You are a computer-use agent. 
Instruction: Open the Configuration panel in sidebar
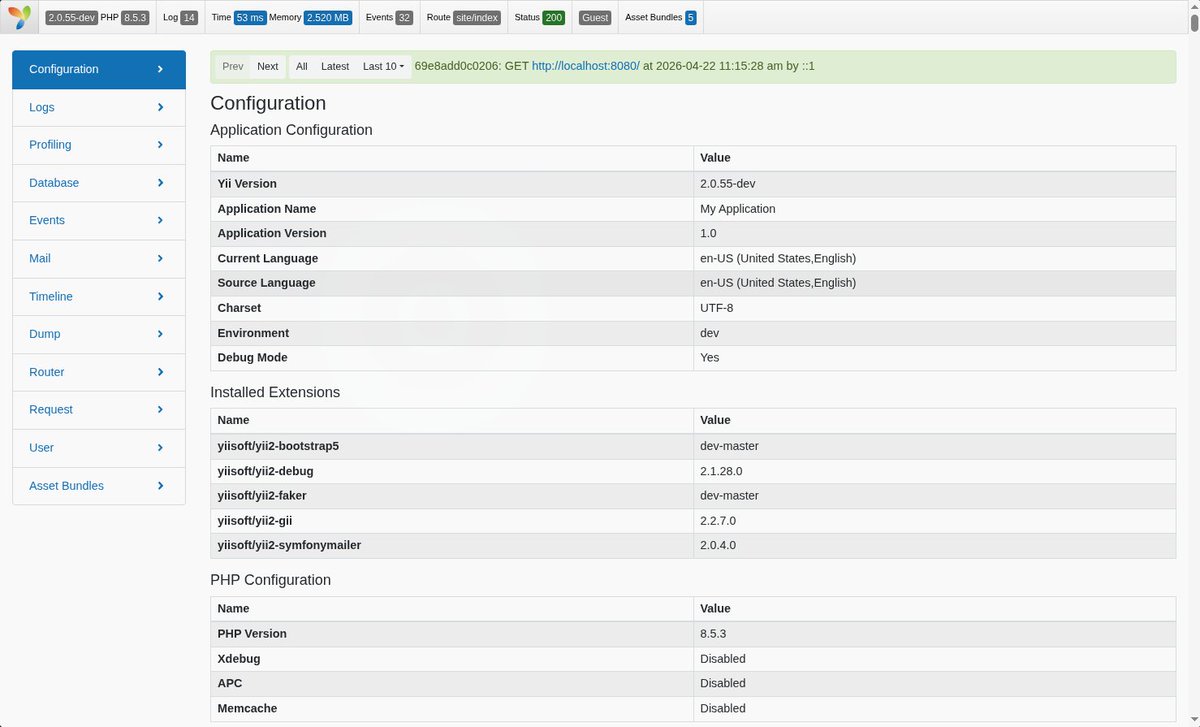[99, 69]
